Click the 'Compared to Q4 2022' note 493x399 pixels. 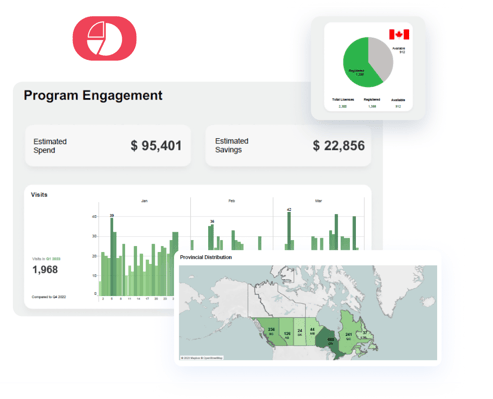click(49, 297)
